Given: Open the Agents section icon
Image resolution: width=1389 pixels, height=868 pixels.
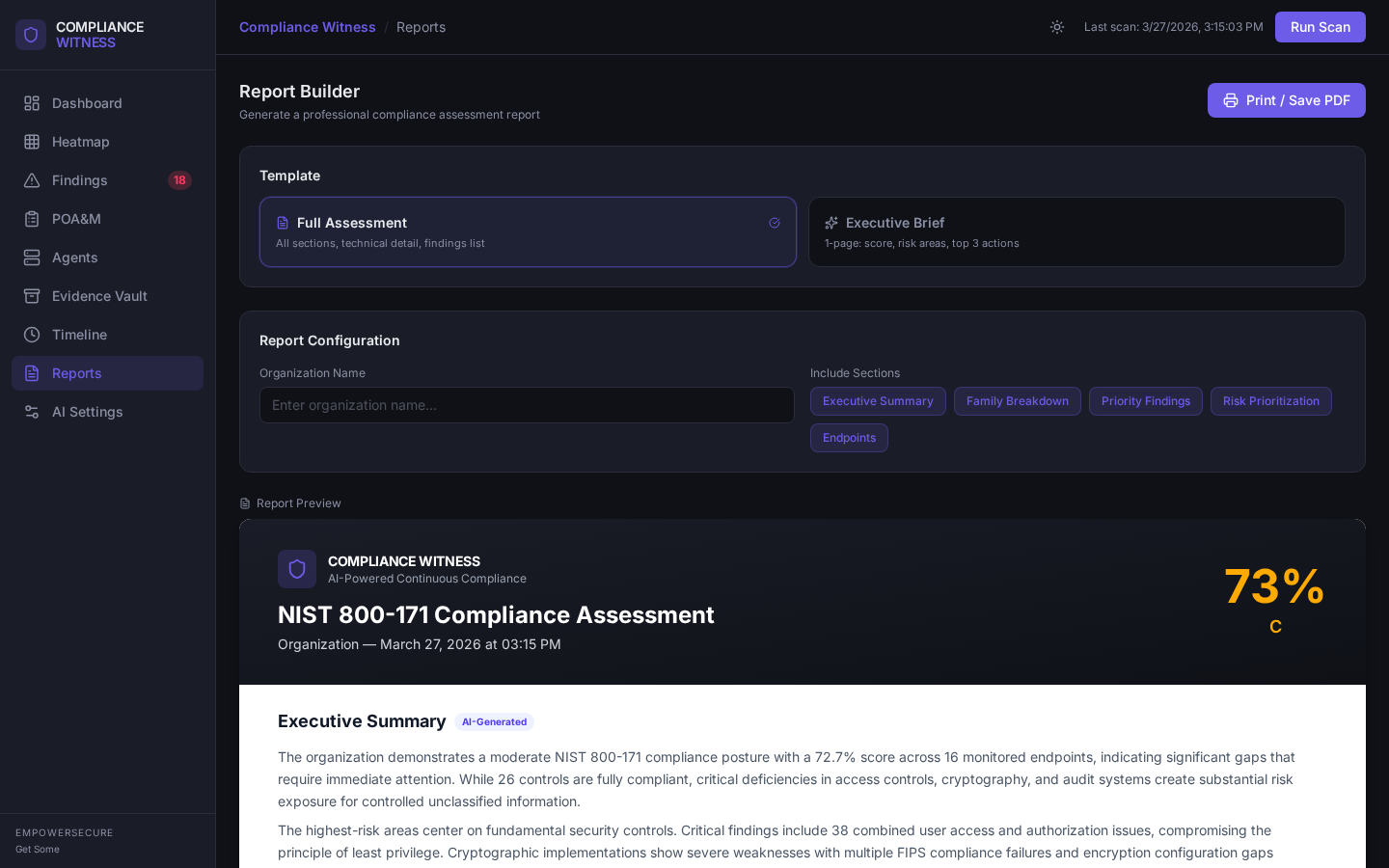Looking at the screenshot, I should 32,258.
